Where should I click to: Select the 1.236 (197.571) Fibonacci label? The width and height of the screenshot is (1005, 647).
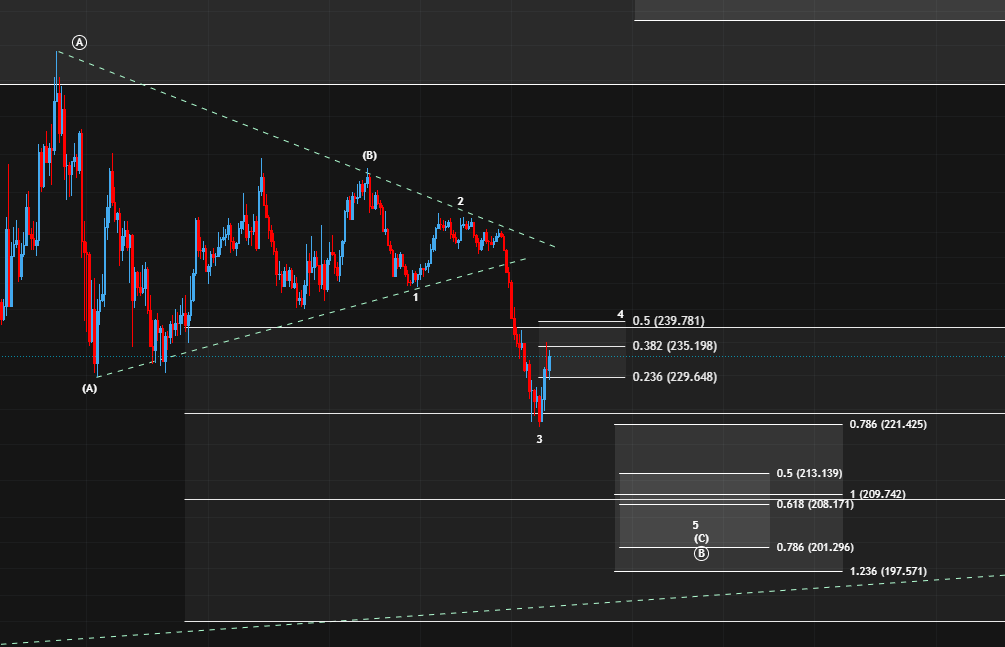tap(888, 571)
